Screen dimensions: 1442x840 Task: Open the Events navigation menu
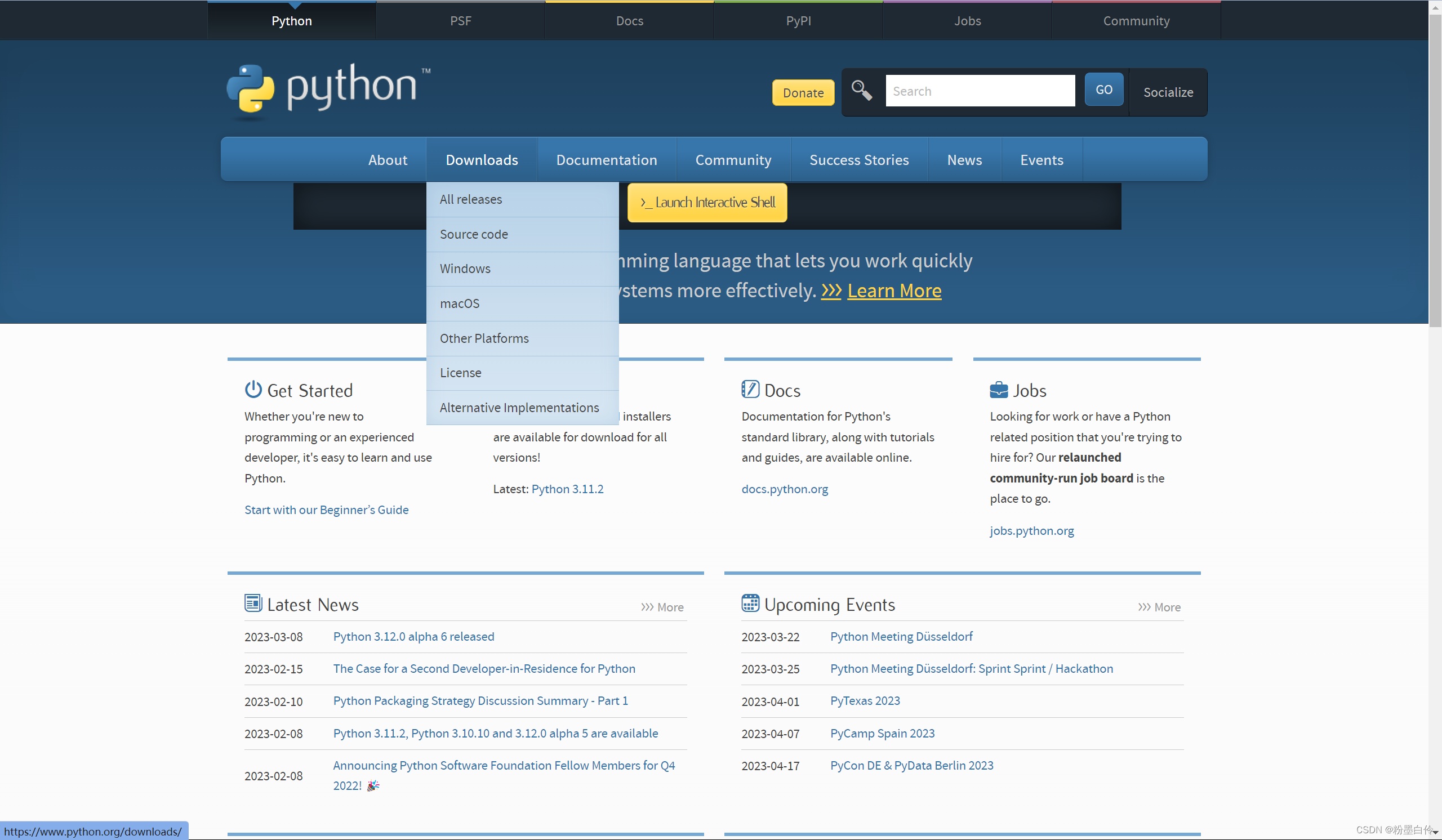[1042, 159]
